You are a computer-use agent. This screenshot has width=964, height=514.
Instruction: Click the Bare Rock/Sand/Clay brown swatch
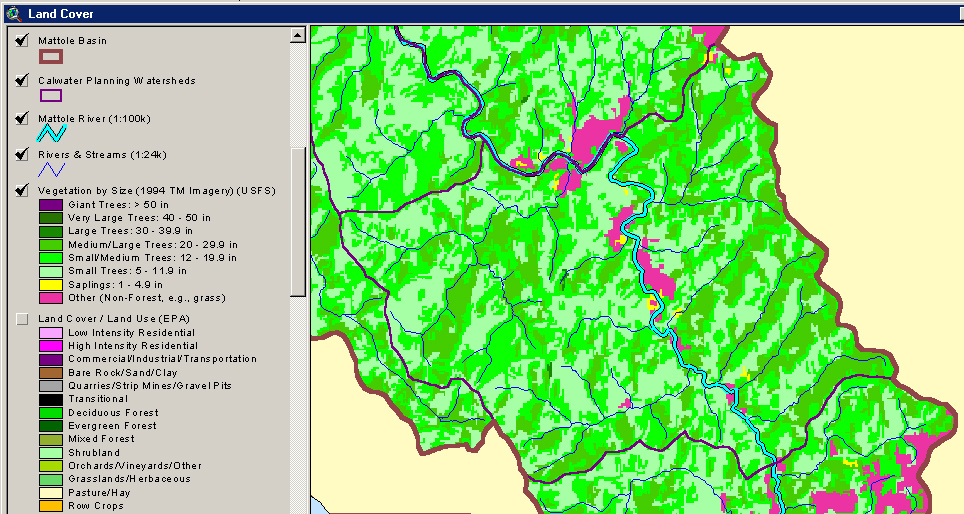(x=51, y=373)
